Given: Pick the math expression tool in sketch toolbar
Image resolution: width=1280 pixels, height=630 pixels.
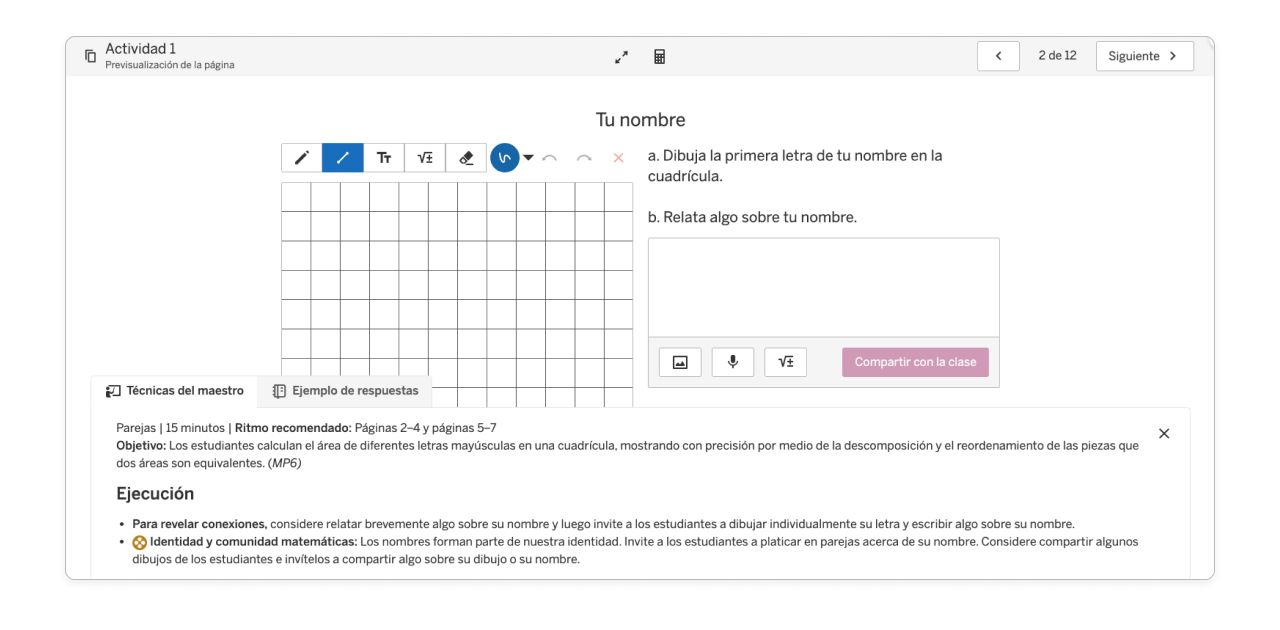Looking at the screenshot, I should click(x=425, y=158).
